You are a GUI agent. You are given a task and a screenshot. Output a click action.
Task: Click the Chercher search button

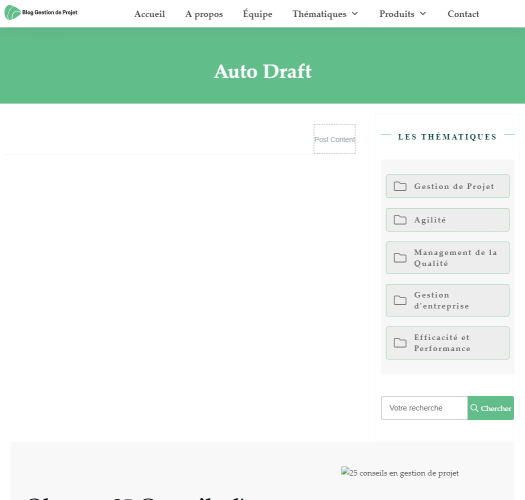pyautogui.click(x=491, y=408)
